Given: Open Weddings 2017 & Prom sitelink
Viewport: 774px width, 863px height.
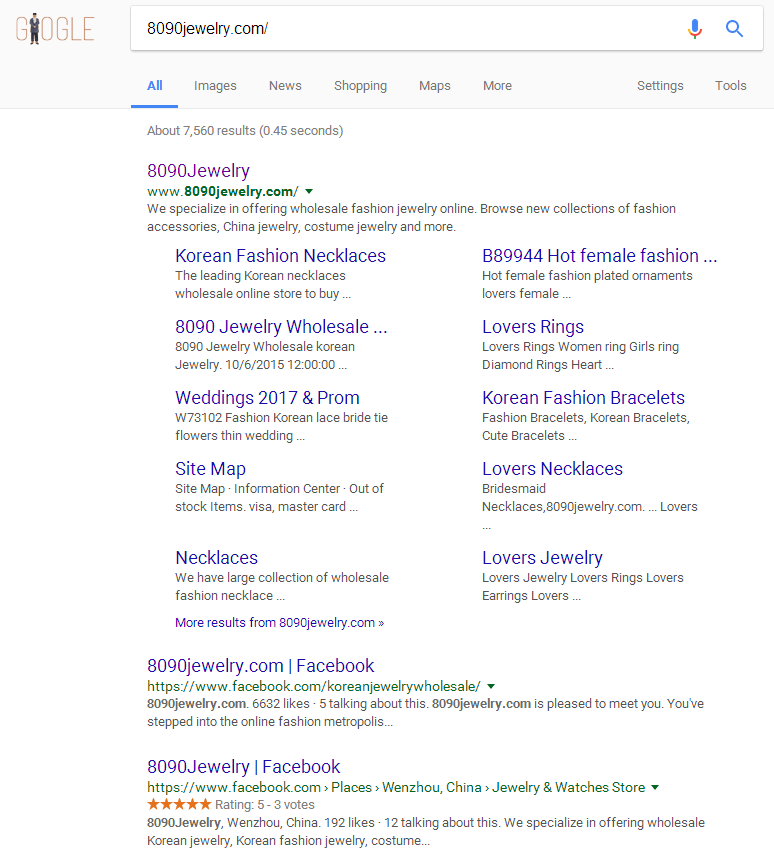Looking at the screenshot, I should pos(267,398).
